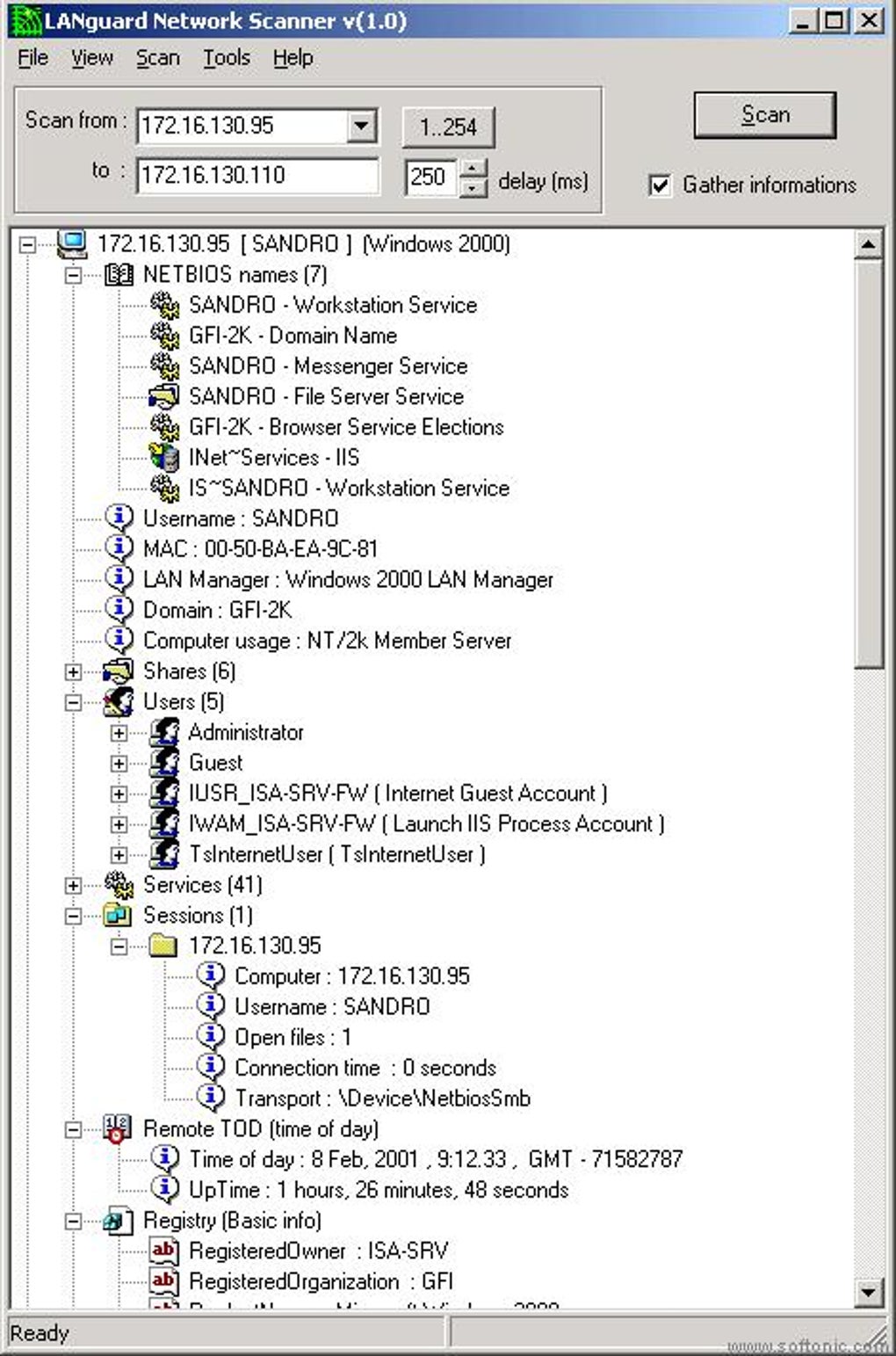This screenshot has height=1356, width=896.
Task: Click info icon next to Computer usage
Action: tap(119, 640)
